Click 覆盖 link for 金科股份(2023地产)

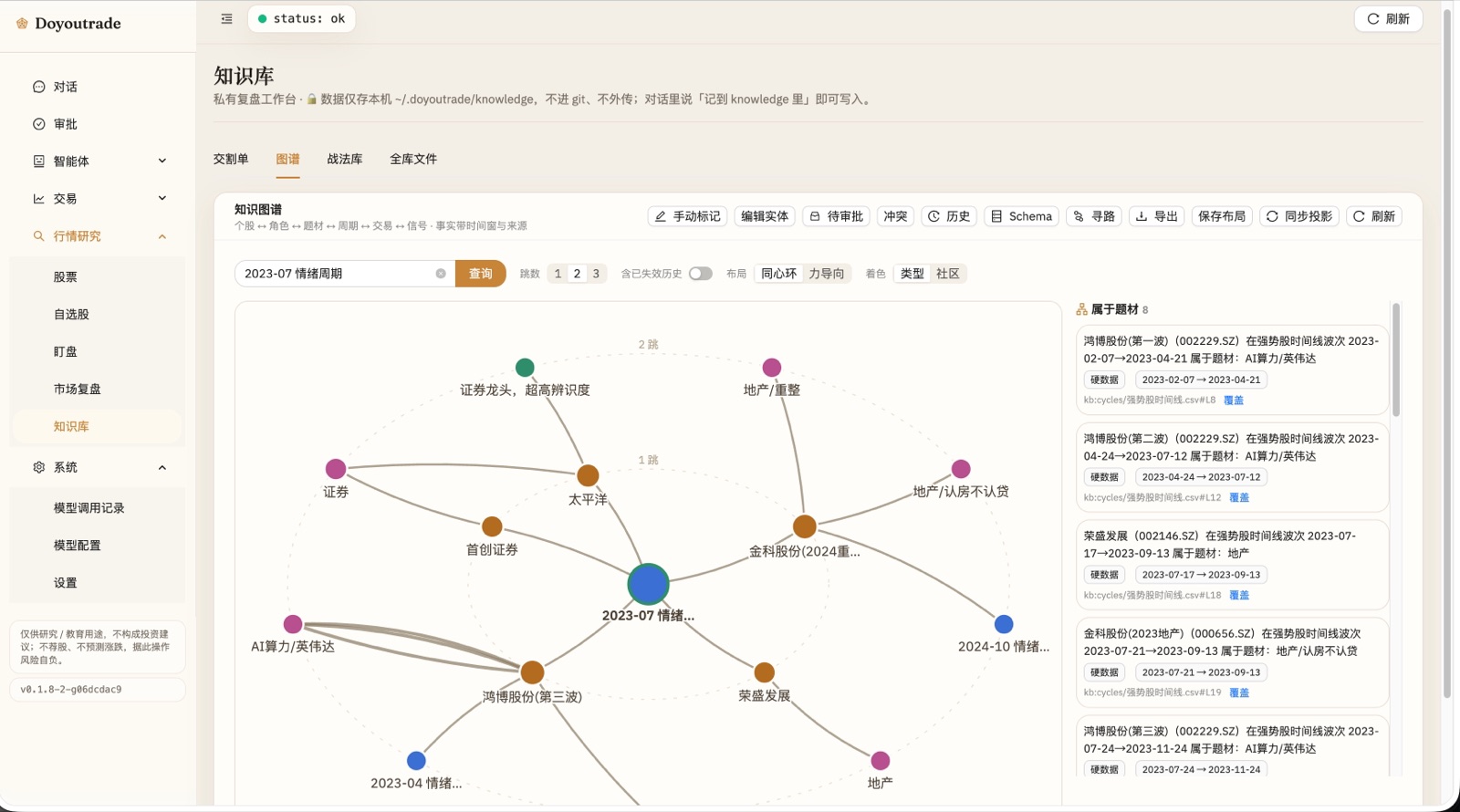point(1239,693)
